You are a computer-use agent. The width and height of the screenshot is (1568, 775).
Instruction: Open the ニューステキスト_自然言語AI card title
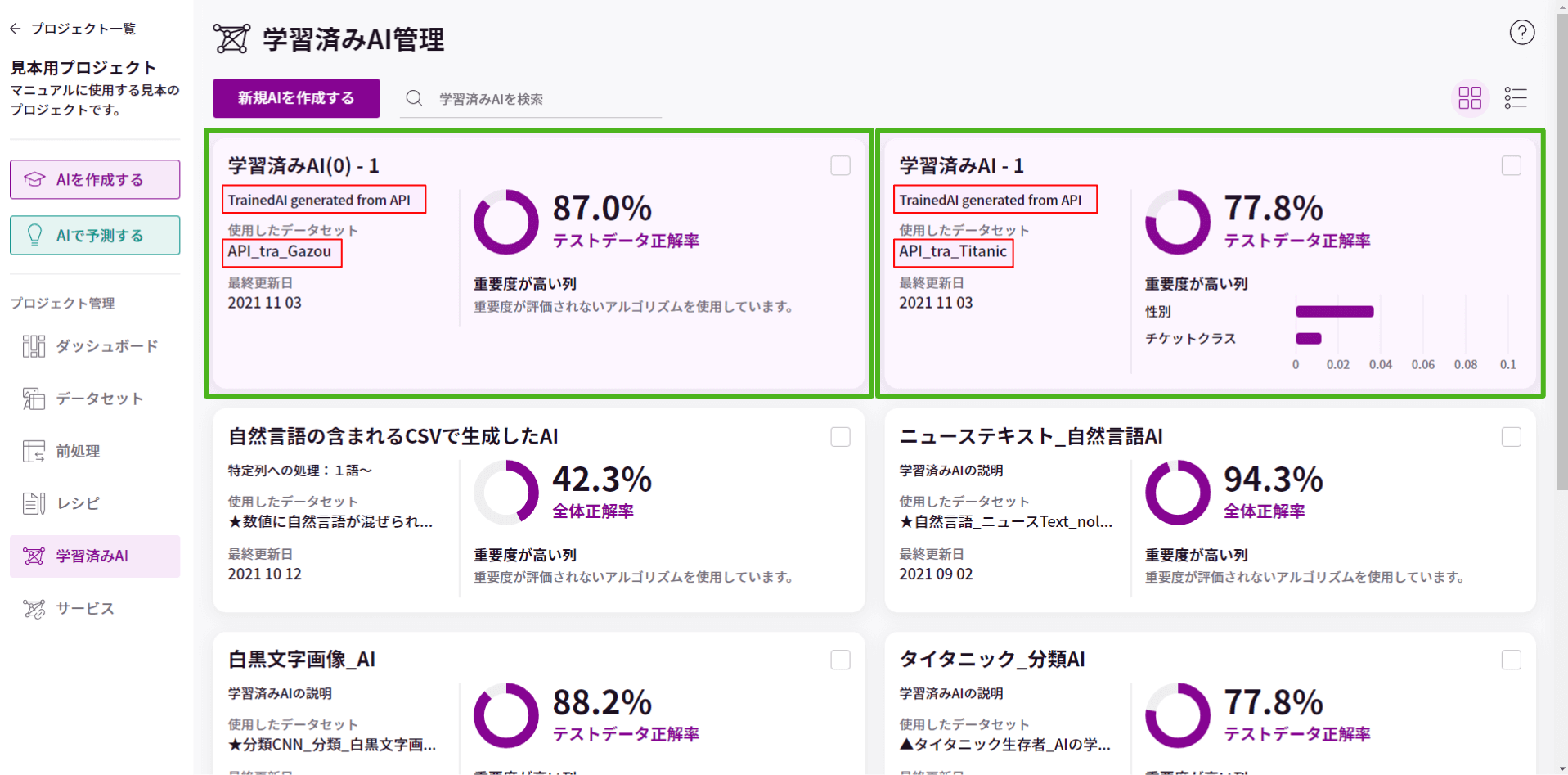click(1031, 436)
